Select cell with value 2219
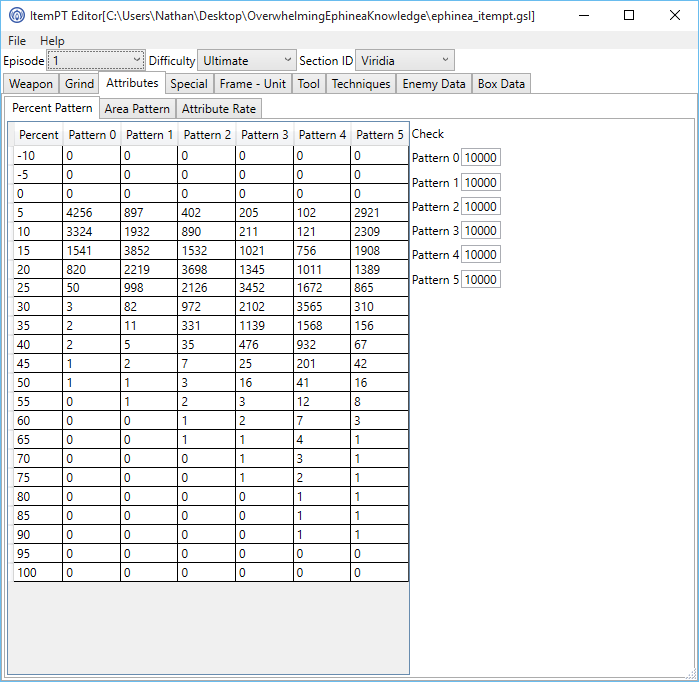Screen dimensions: 699x682 [x=149, y=270]
